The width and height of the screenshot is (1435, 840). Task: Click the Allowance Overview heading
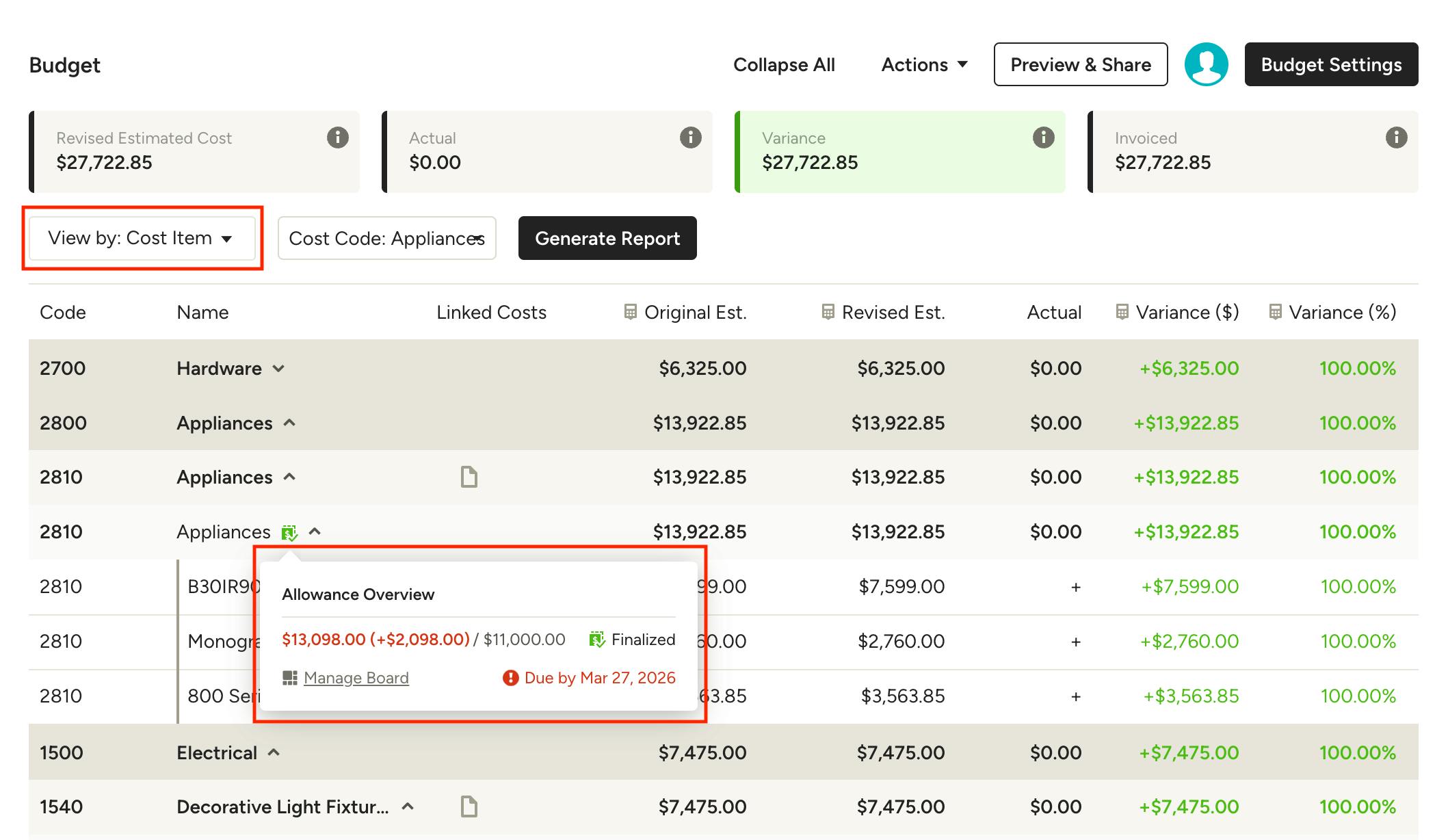click(358, 594)
